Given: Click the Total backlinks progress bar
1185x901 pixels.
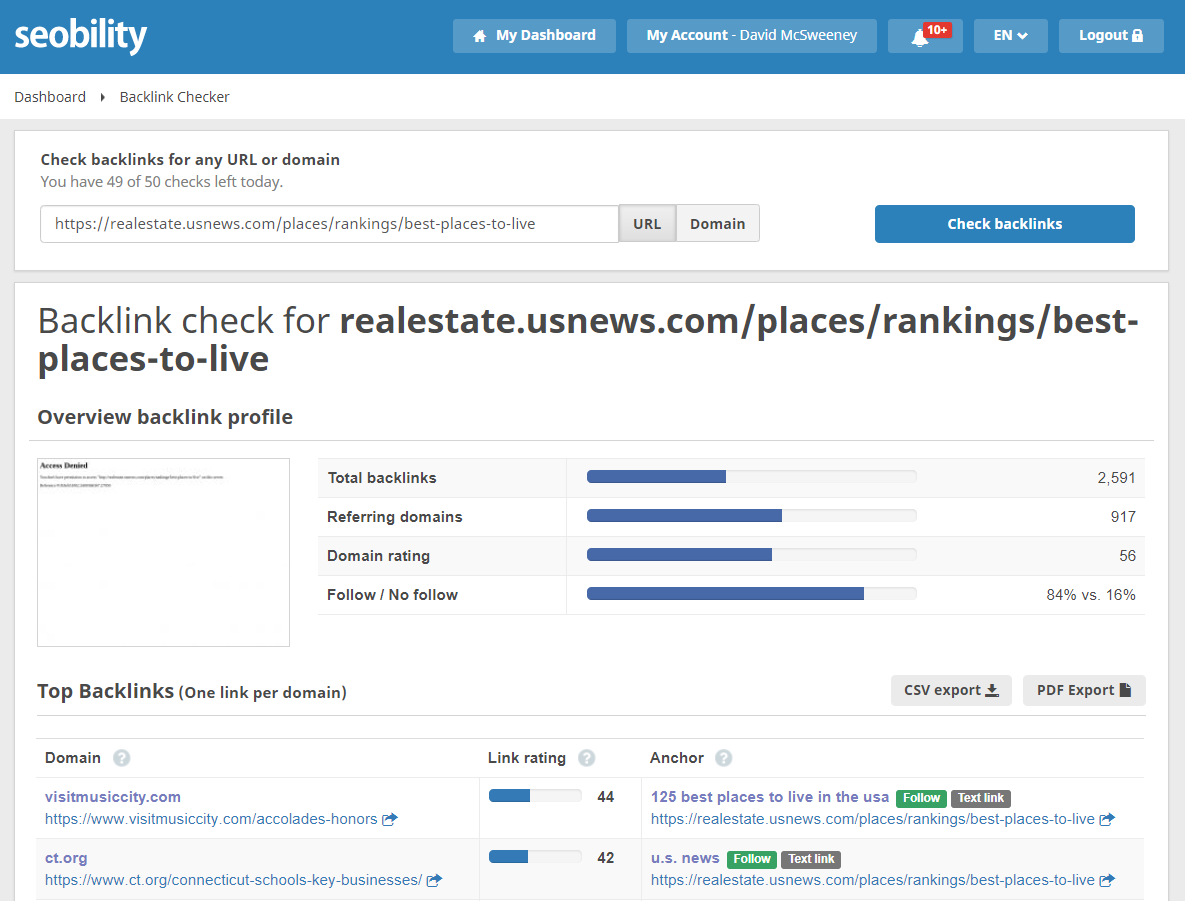Looking at the screenshot, I should click(751, 477).
